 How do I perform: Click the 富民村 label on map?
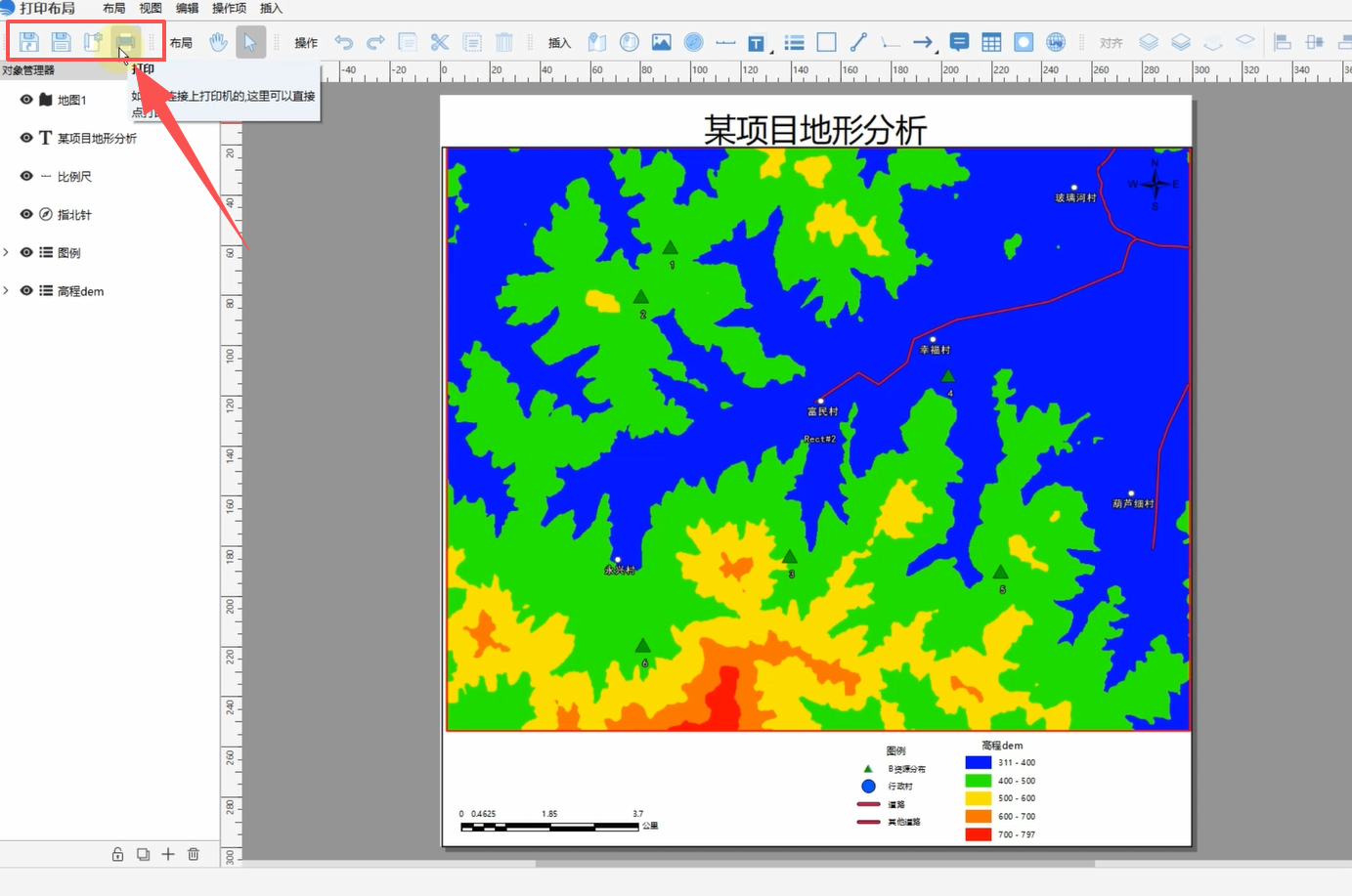pyautogui.click(x=822, y=411)
